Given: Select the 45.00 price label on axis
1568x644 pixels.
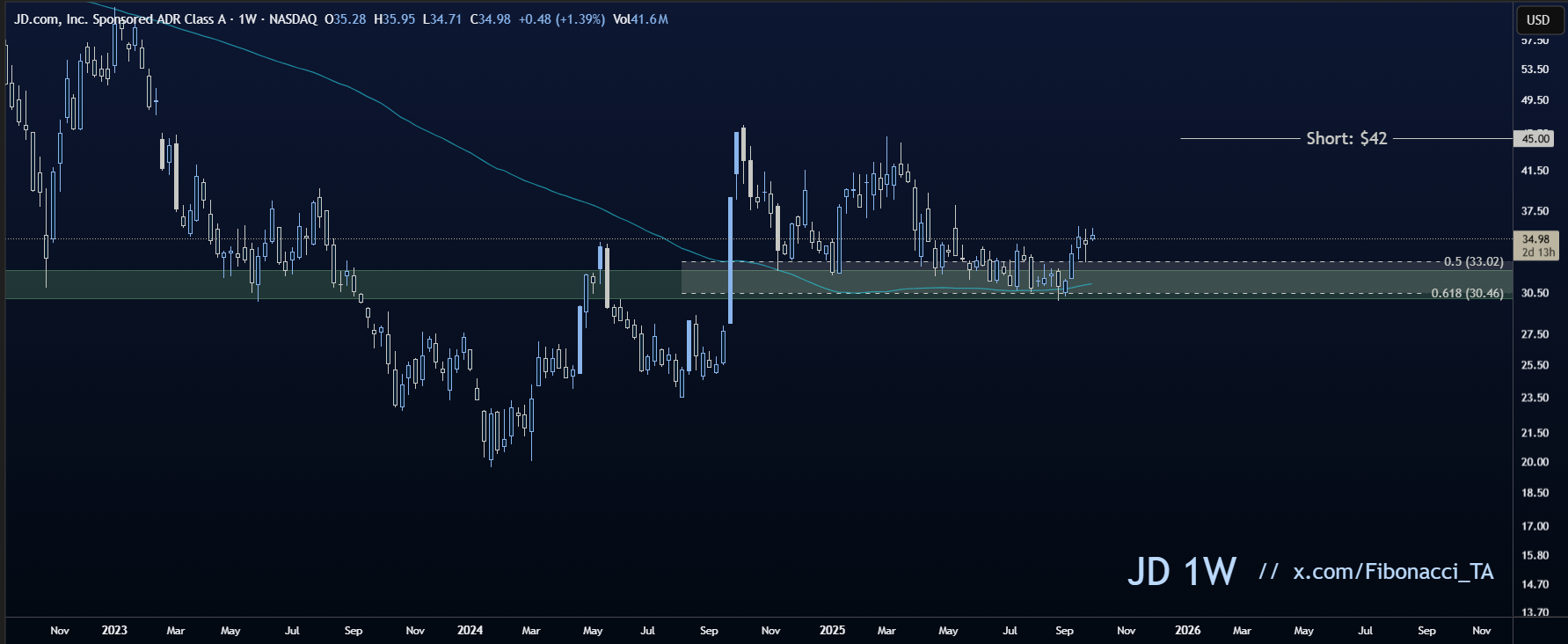Looking at the screenshot, I should [1535, 138].
